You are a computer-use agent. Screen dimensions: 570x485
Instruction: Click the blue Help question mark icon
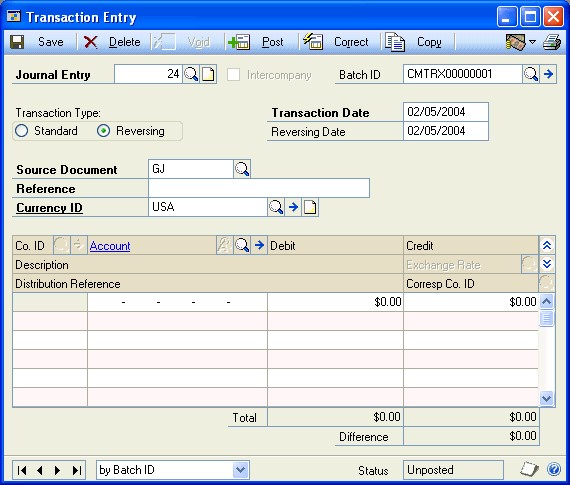554,469
